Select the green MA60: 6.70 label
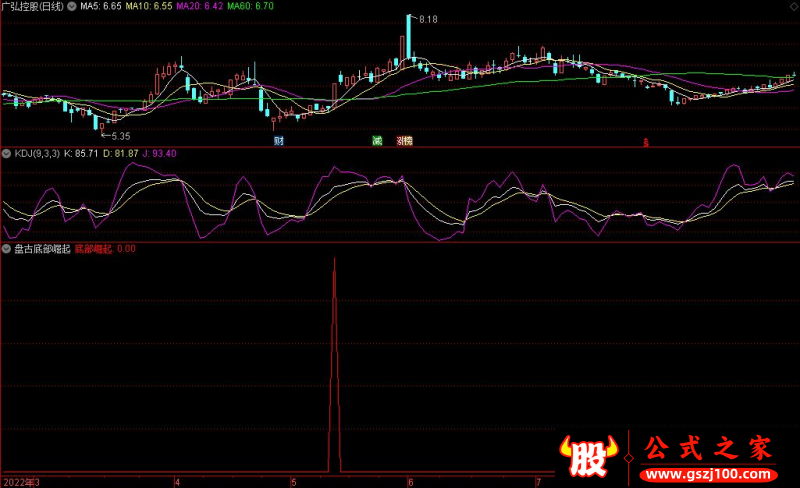This screenshot has height=488, width=800. [x=250, y=6]
